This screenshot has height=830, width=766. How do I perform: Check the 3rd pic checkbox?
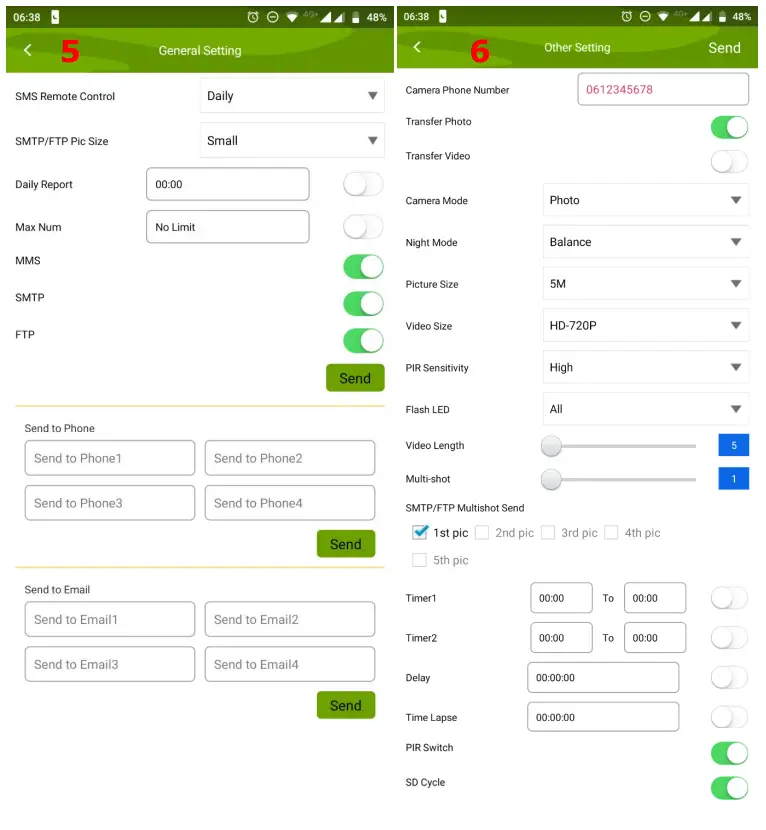pyautogui.click(x=548, y=533)
